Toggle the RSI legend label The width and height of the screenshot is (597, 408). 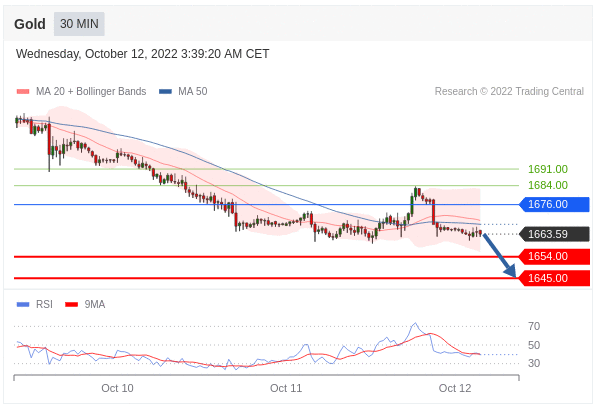44,304
